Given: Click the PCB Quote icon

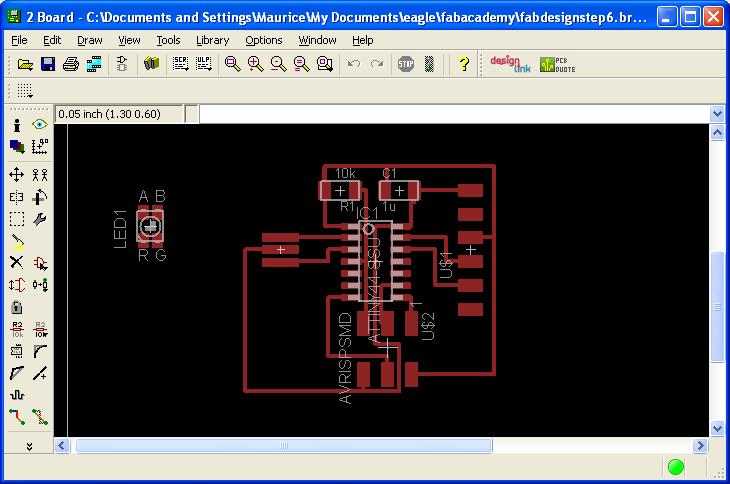Looking at the screenshot, I should [557, 64].
